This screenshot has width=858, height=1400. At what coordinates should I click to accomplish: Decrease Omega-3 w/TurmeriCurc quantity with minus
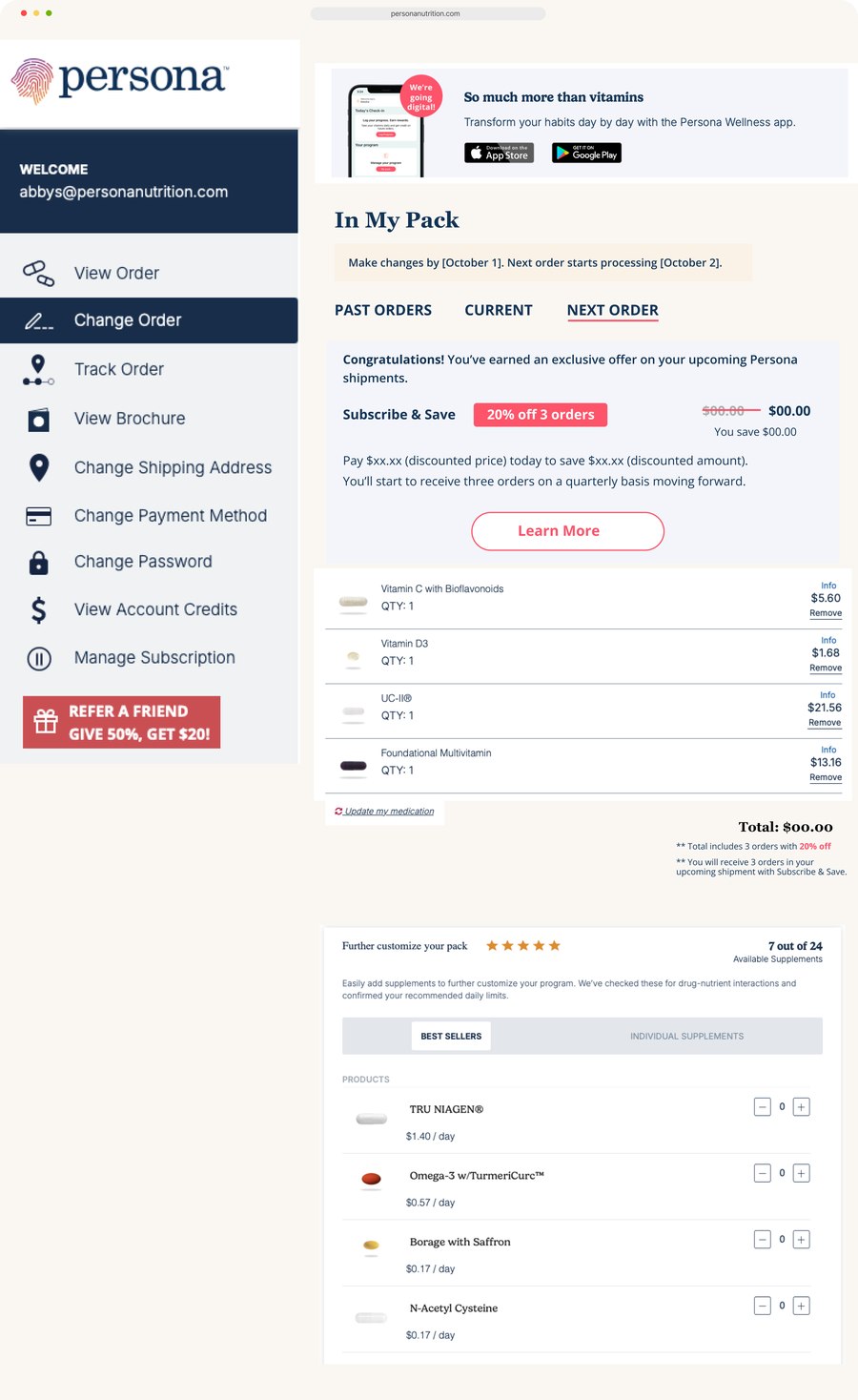(763, 1173)
